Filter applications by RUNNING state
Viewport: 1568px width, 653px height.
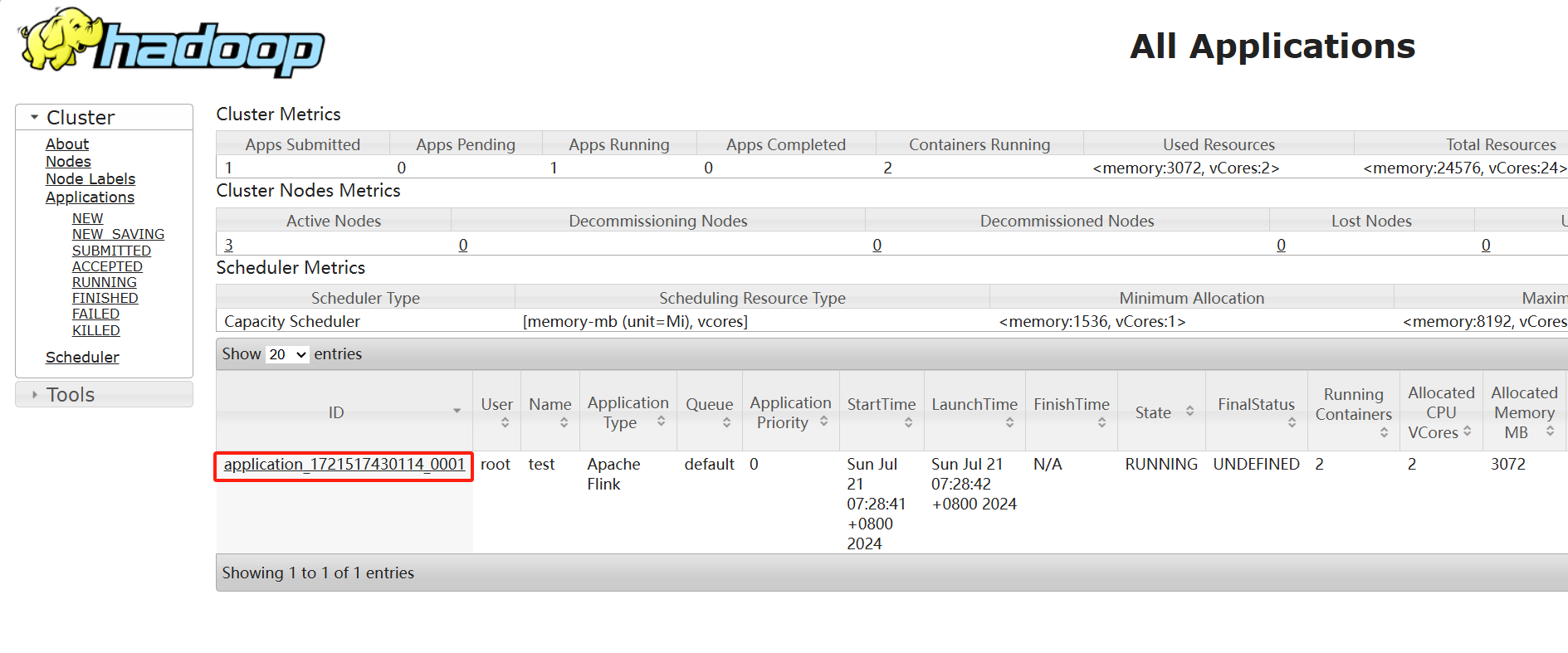(104, 283)
